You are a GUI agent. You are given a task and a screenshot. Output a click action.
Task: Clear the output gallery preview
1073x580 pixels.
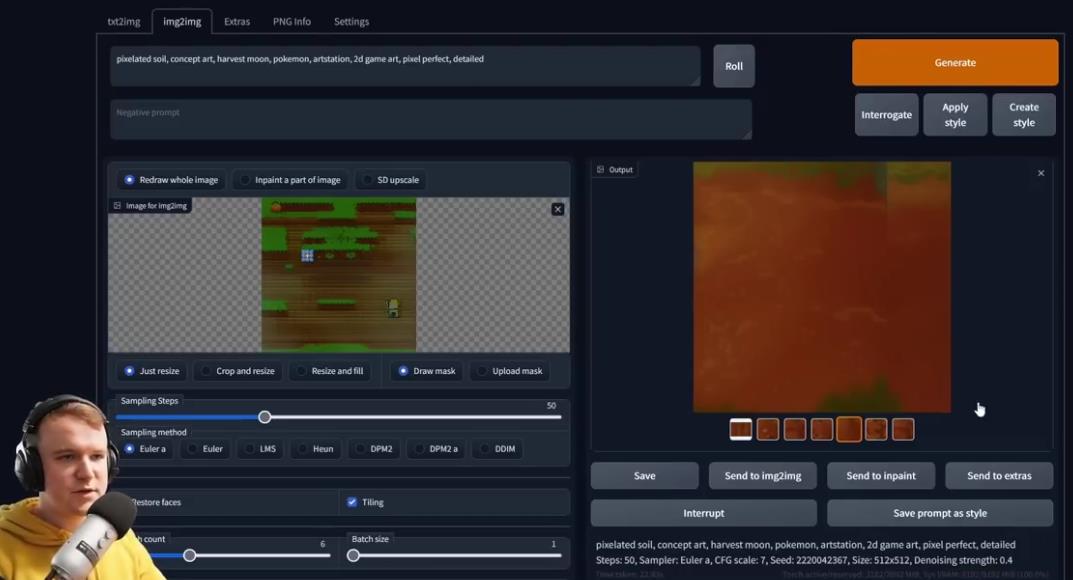(x=1040, y=173)
